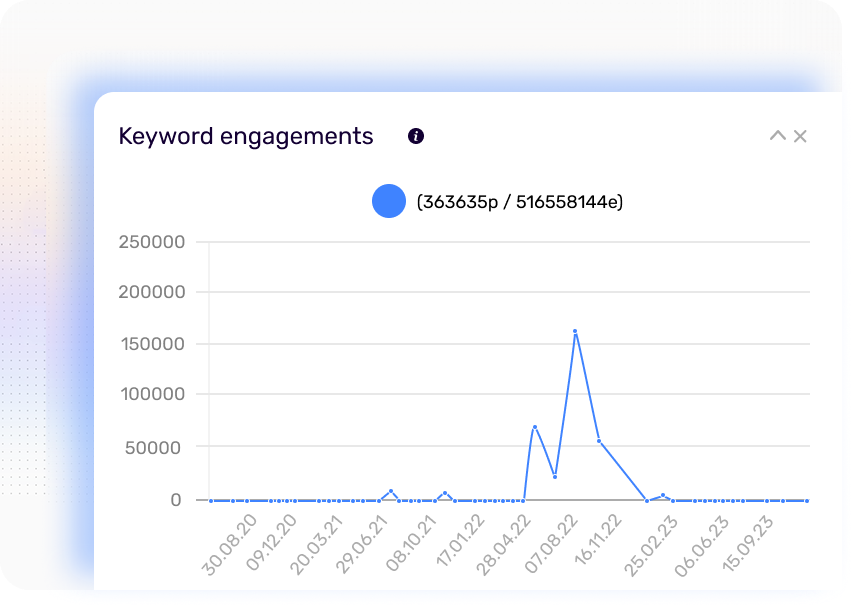
Task: Select the x-axis date 15.09.23
Action: (748, 544)
